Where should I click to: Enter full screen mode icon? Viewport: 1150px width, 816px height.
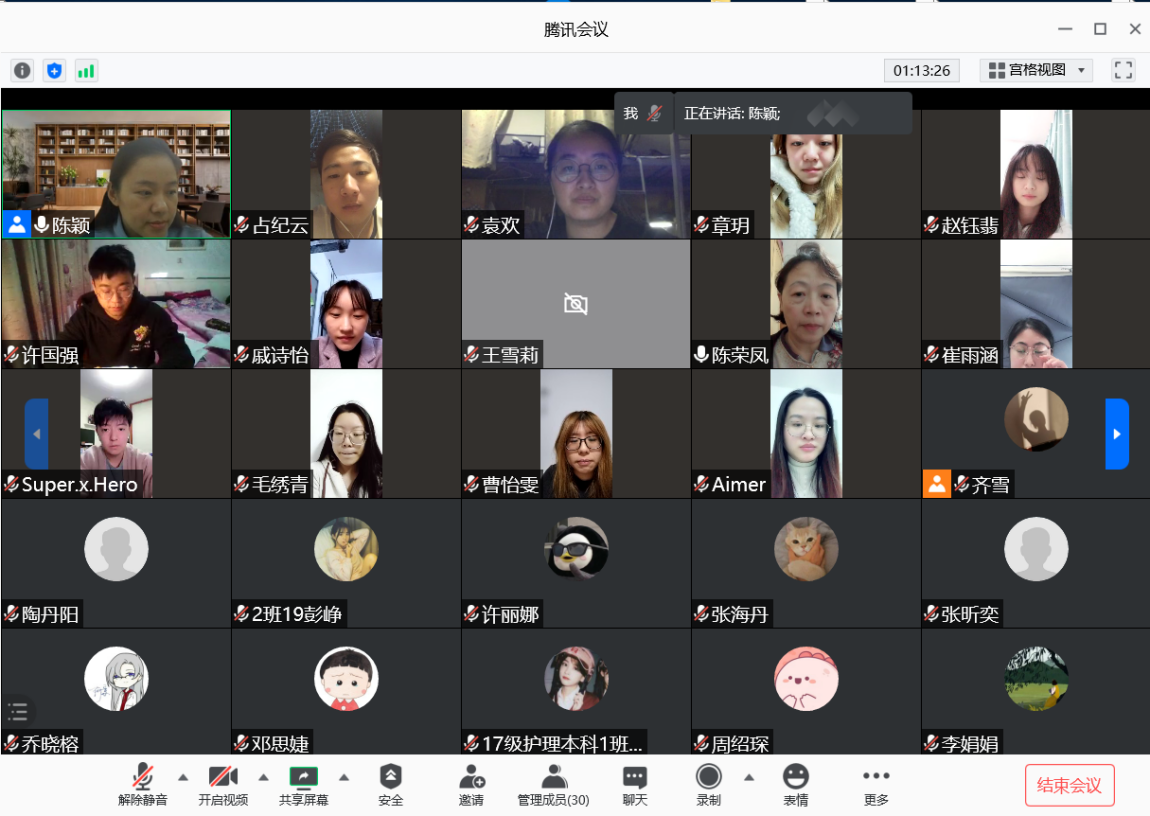pyautogui.click(x=1123, y=70)
